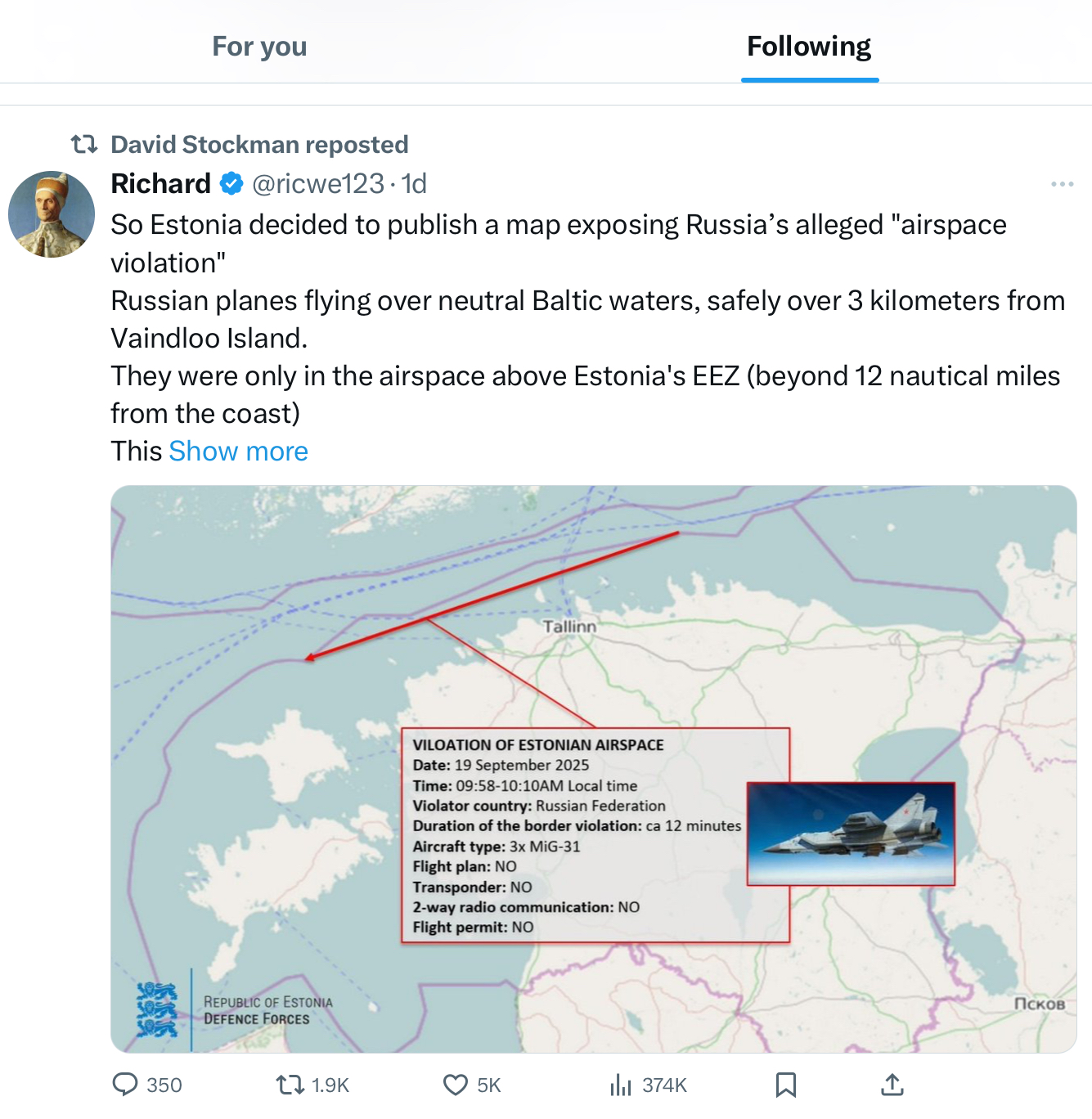Viewport: 1092px width, 1119px height.
Task: Open the @ricwe123 handle link
Action: [x=317, y=184]
